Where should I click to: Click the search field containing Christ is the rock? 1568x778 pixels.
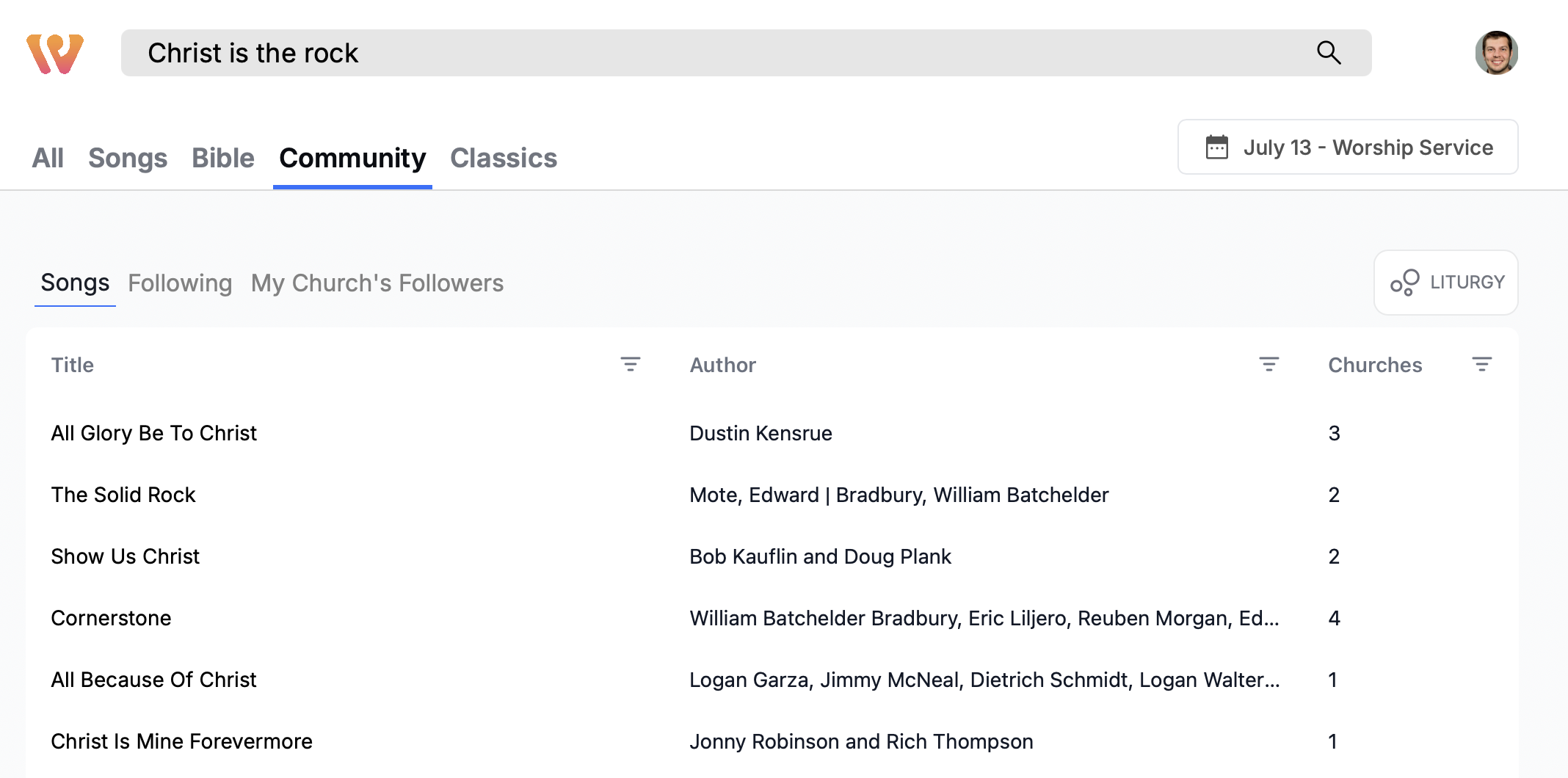(x=746, y=53)
